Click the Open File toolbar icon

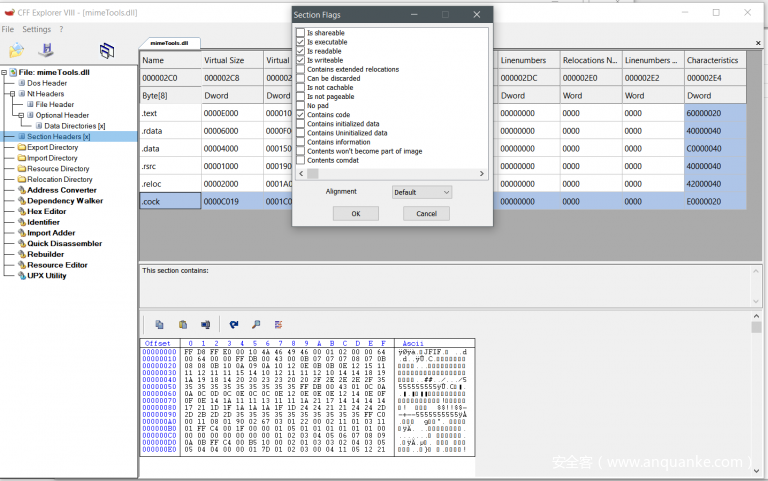(x=16, y=50)
